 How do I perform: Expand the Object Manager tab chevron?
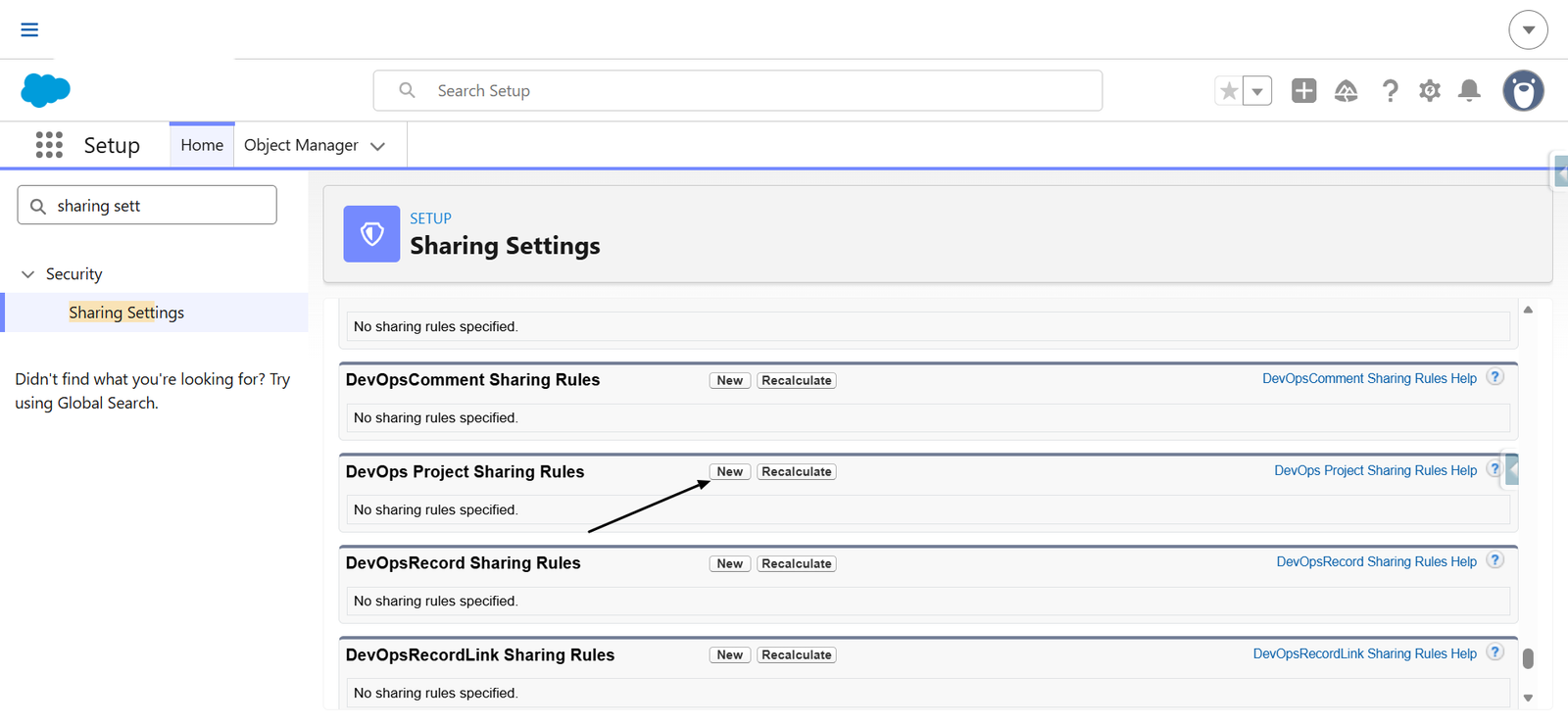[x=377, y=146]
